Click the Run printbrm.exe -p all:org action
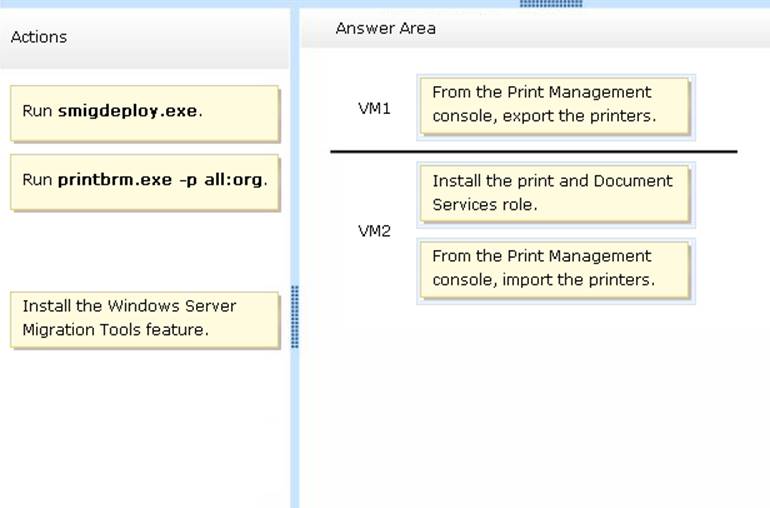 144,181
